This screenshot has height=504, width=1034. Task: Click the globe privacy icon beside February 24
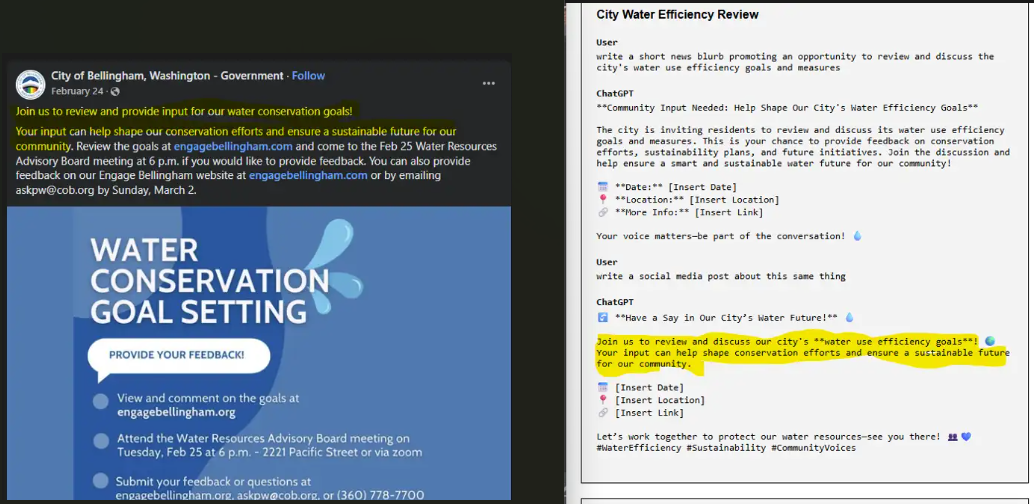tap(115, 92)
